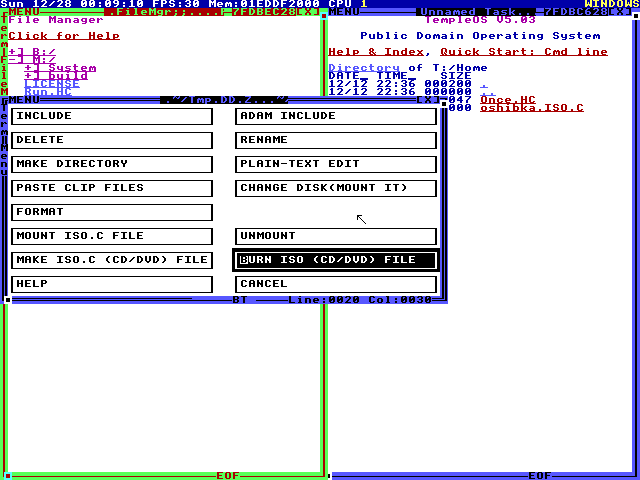Select PASTE CLIP FILES
This screenshot has height=480, width=640.
point(112,188)
